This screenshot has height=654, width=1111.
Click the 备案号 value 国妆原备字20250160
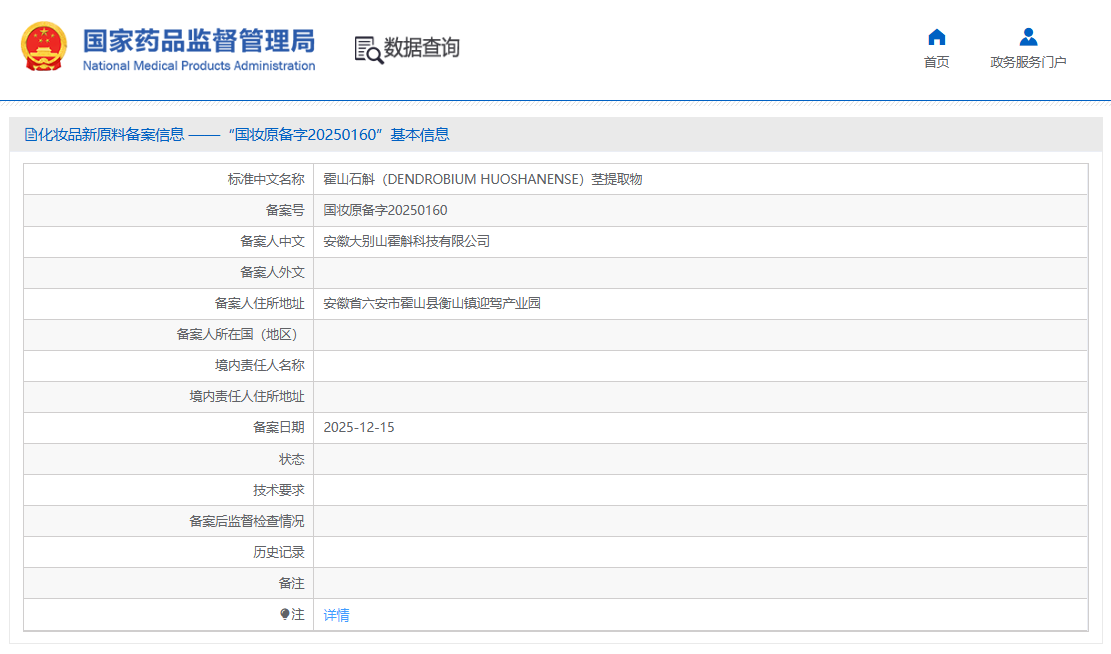tap(385, 211)
